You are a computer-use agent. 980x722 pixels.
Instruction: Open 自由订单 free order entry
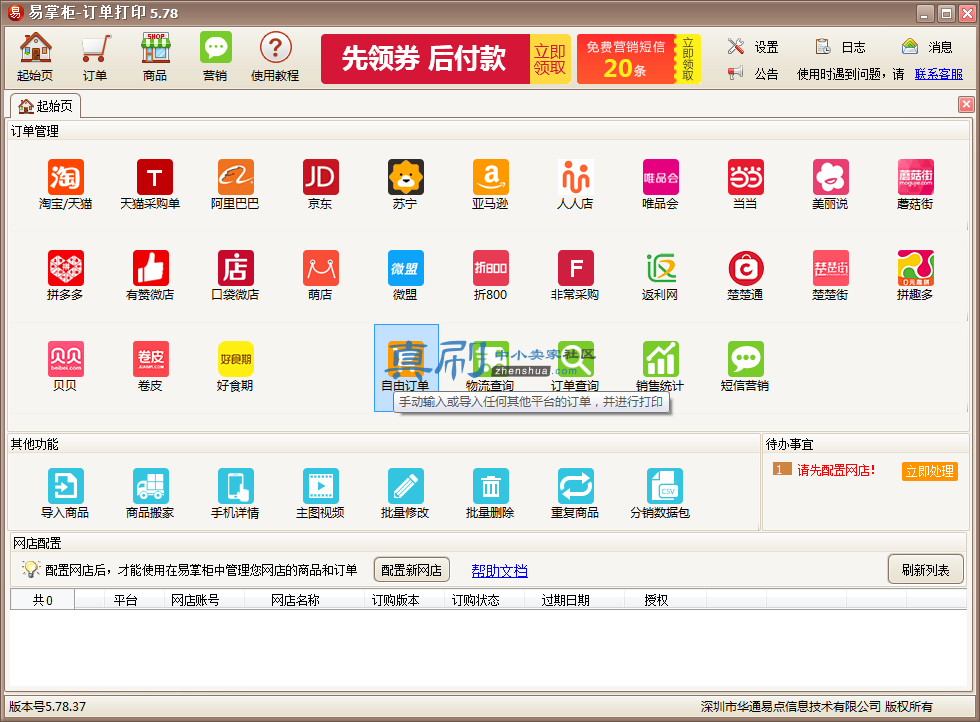click(x=406, y=368)
